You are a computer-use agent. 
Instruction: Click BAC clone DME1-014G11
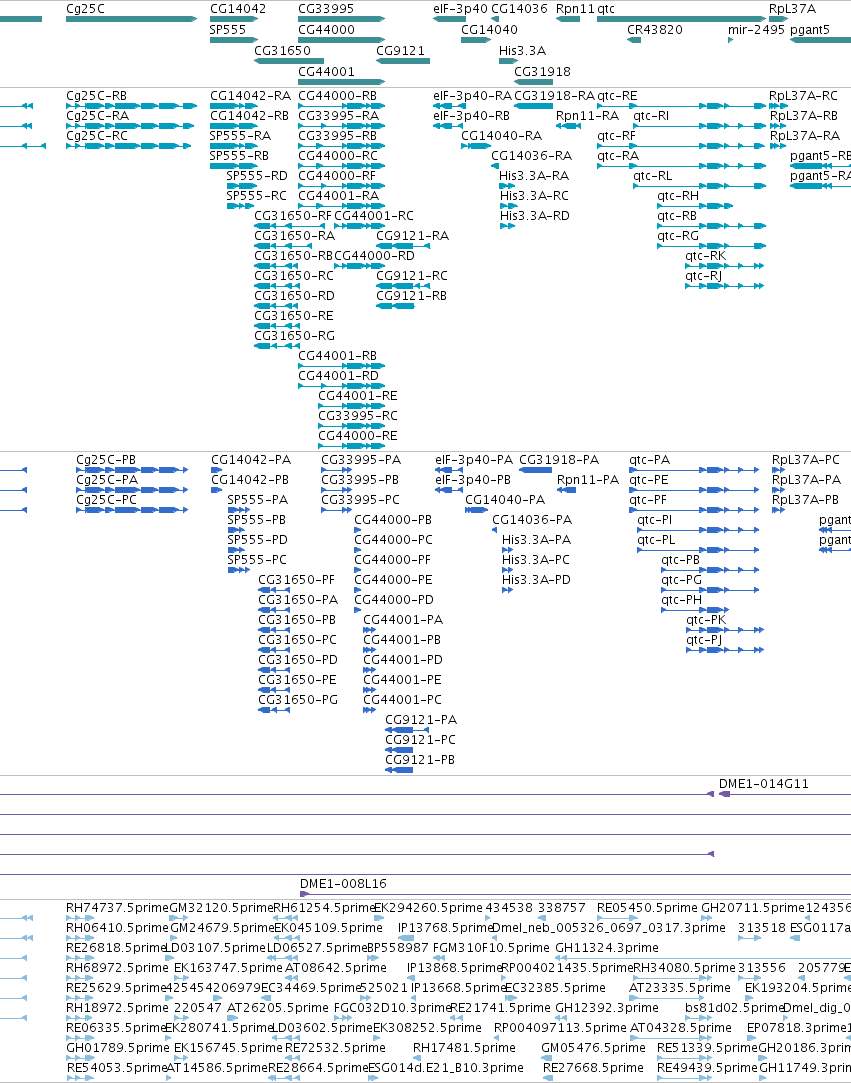coord(763,784)
